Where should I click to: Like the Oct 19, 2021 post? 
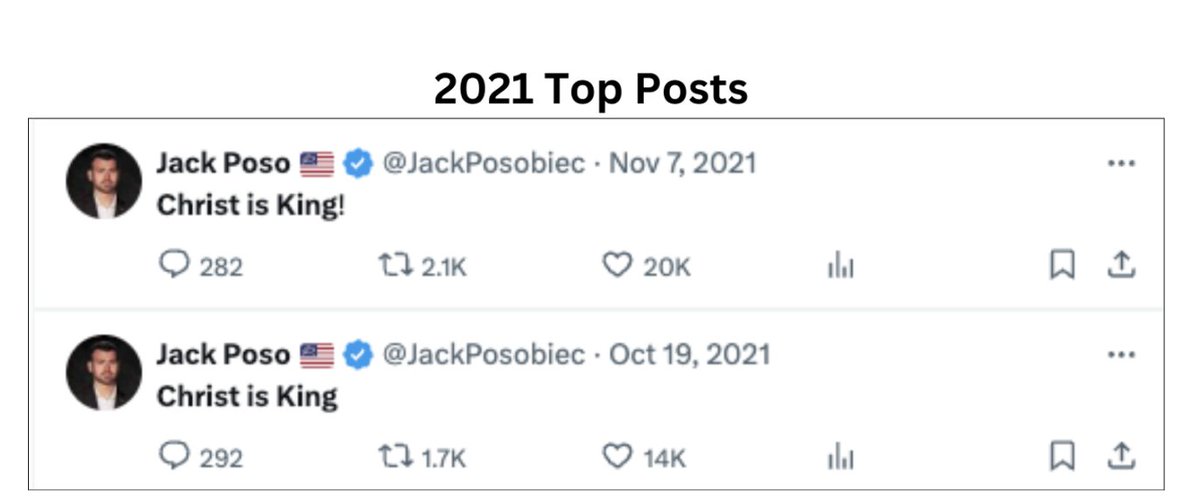click(x=618, y=456)
